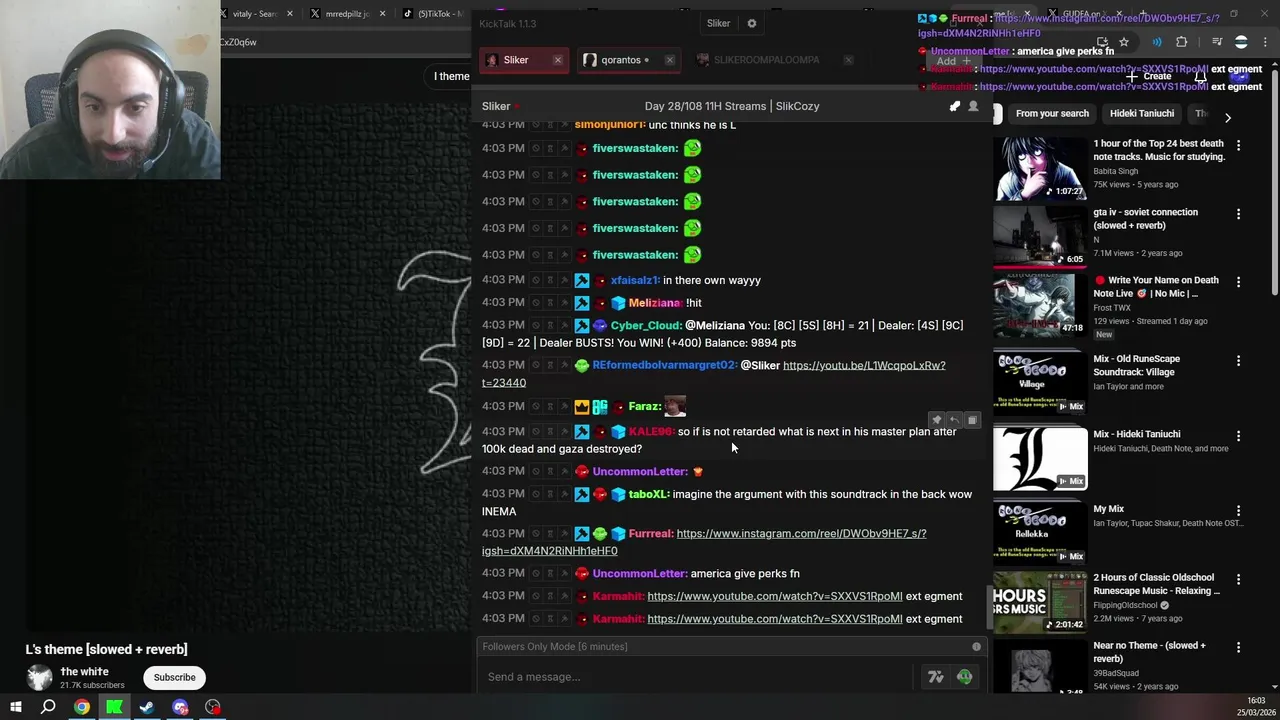The width and height of the screenshot is (1280, 720).
Task: Copy the hovered KALE96 message
Action: pyautogui.click(x=972, y=420)
